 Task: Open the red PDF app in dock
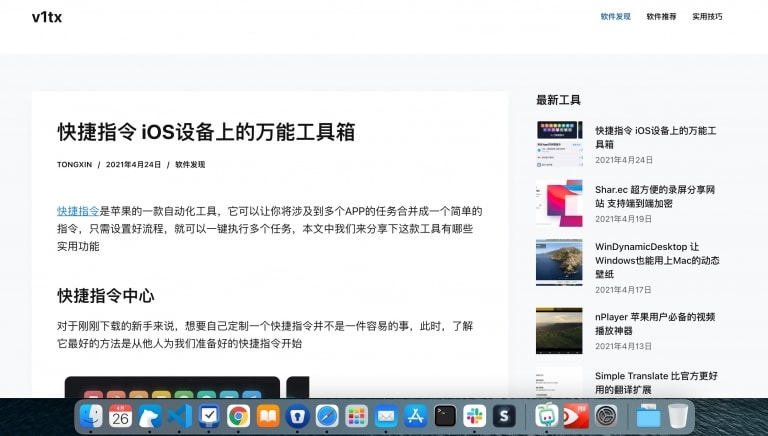[576, 416]
